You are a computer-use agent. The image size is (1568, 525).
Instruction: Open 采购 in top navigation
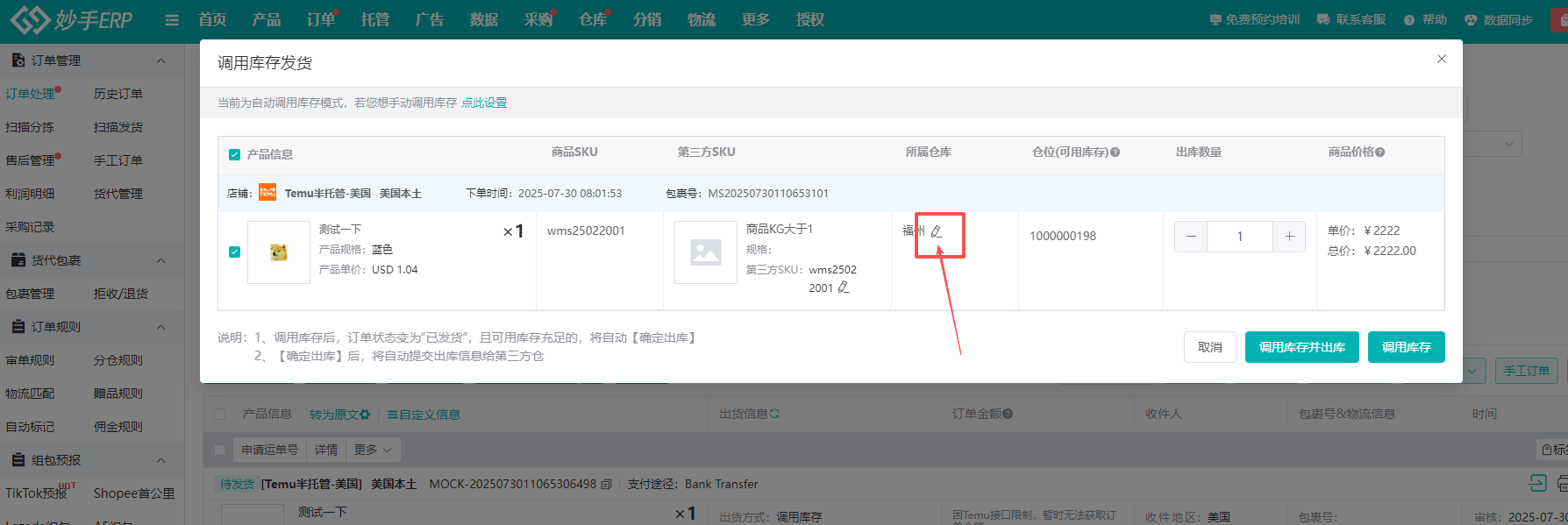pyautogui.click(x=538, y=19)
